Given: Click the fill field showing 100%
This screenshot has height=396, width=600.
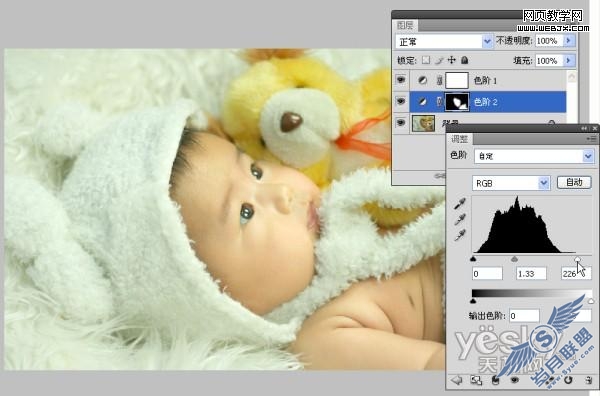Looking at the screenshot, I should (x=549, y=60).
